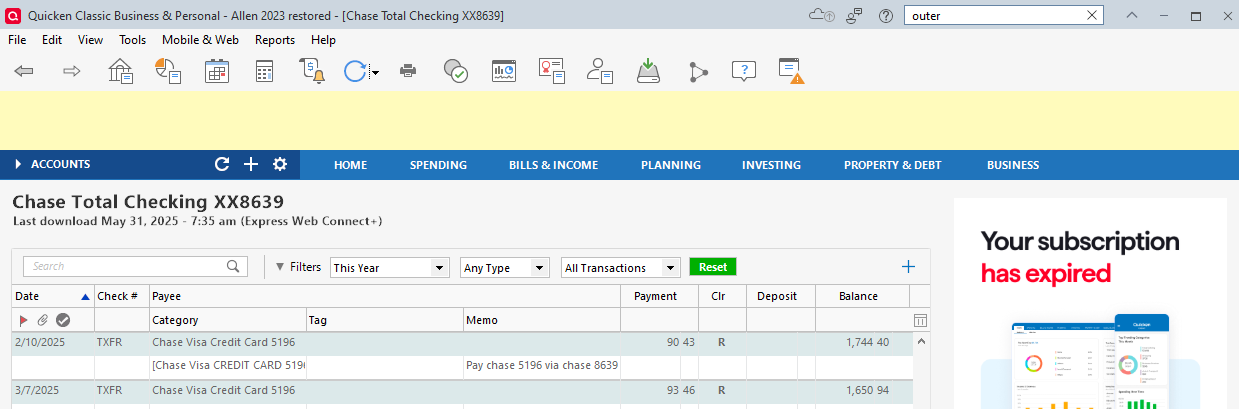Screen dimensions: 1239x409
Task: Switch to the INVESTING tab
Action: pos(771,165)
